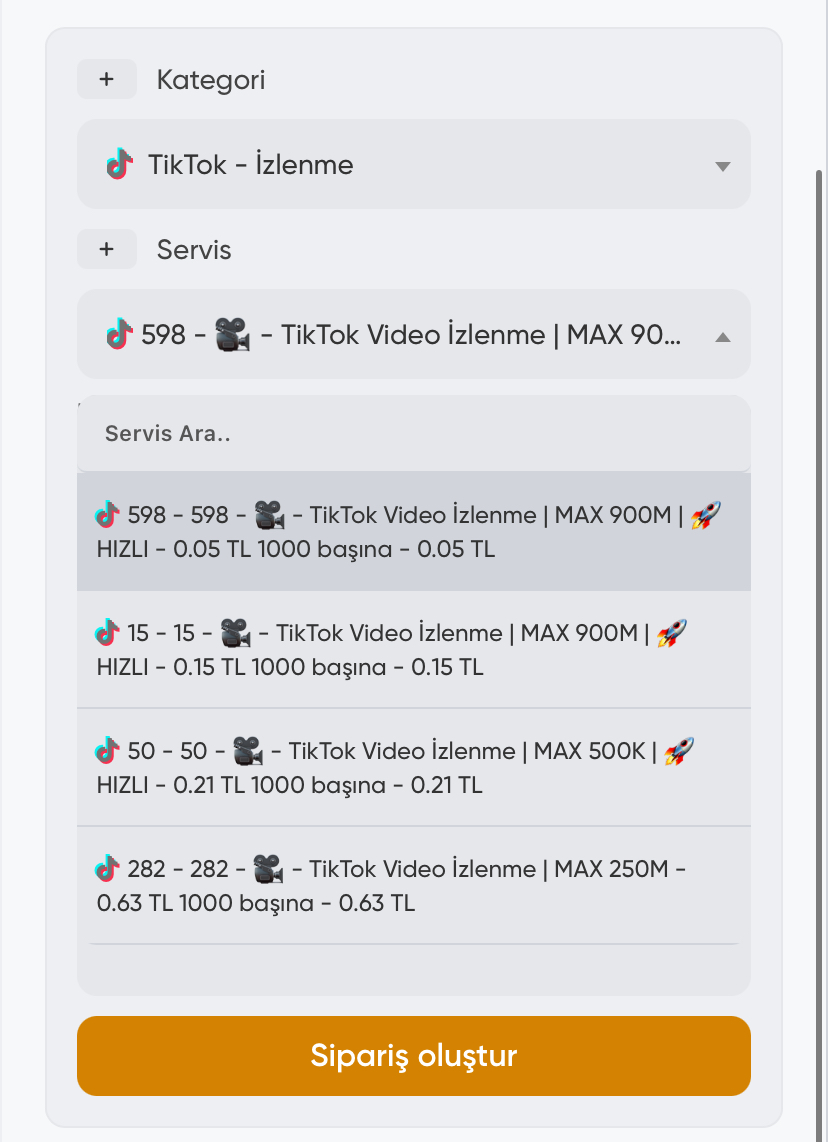Select the MAX 250M service at 0.63 TL
Image resolution: width=828 pixels, height=1142 pixels.
(x=414, y=886)
